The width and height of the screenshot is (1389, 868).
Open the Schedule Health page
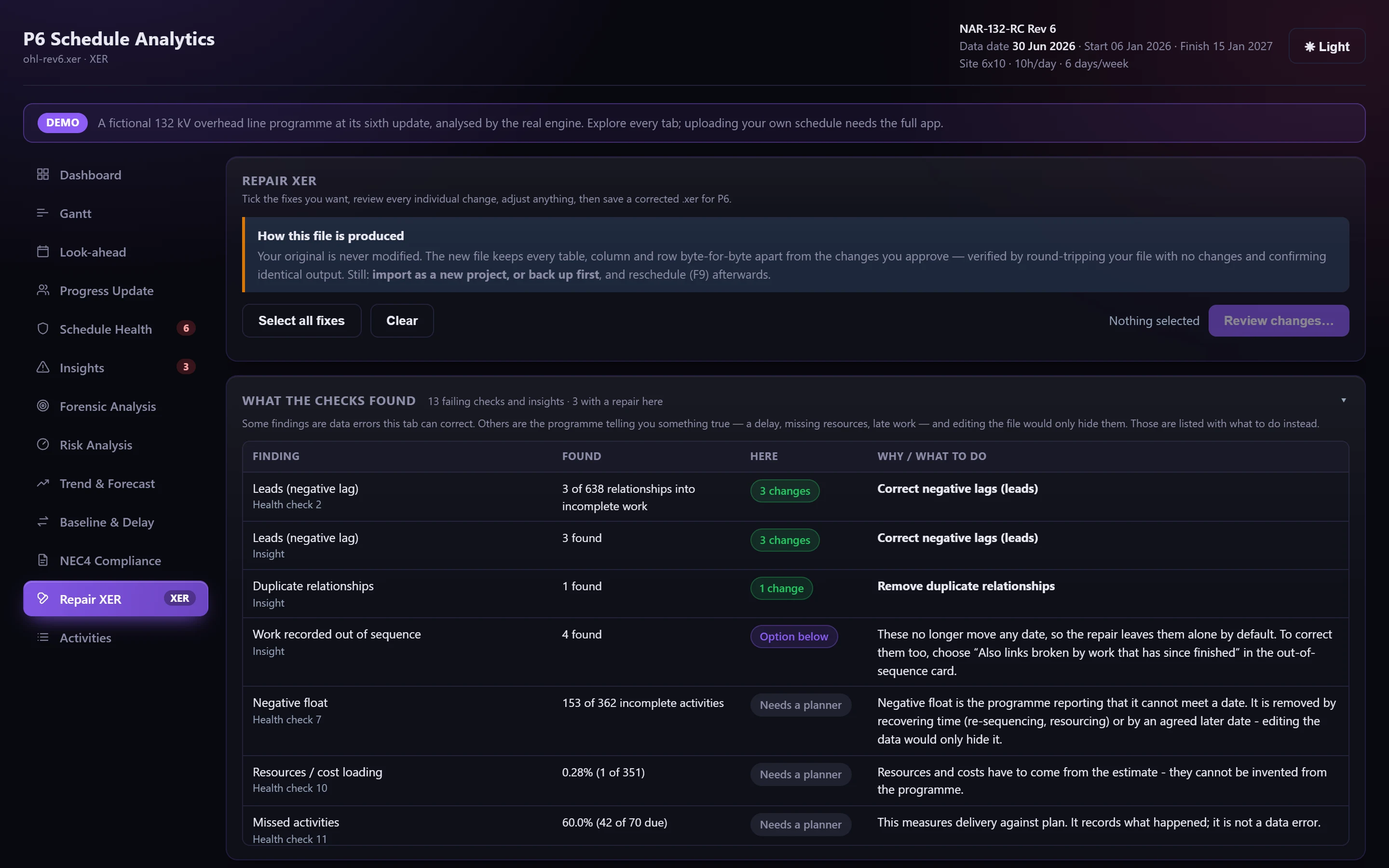[115, 329]
